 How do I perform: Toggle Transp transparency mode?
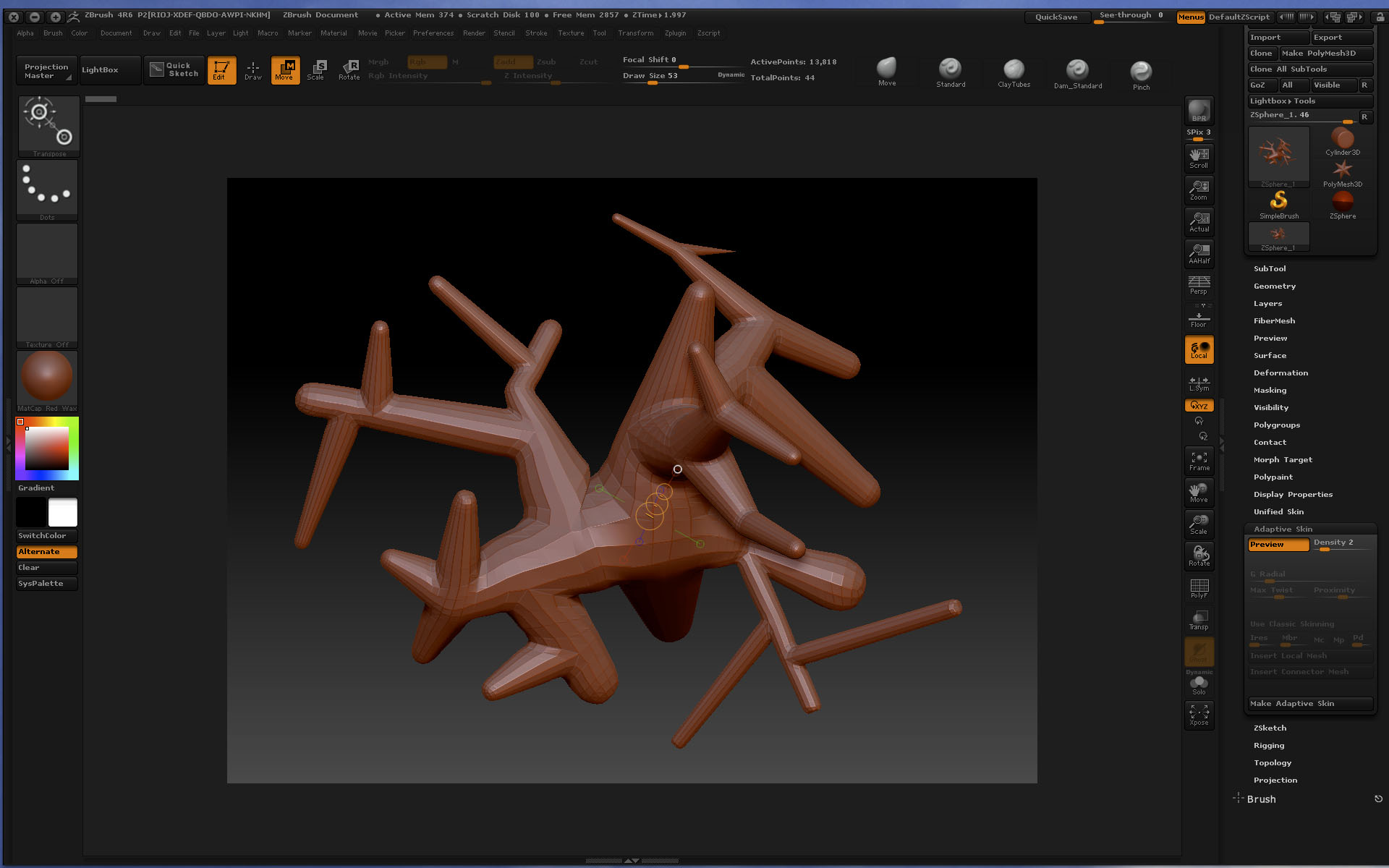tap(1199, 620)
